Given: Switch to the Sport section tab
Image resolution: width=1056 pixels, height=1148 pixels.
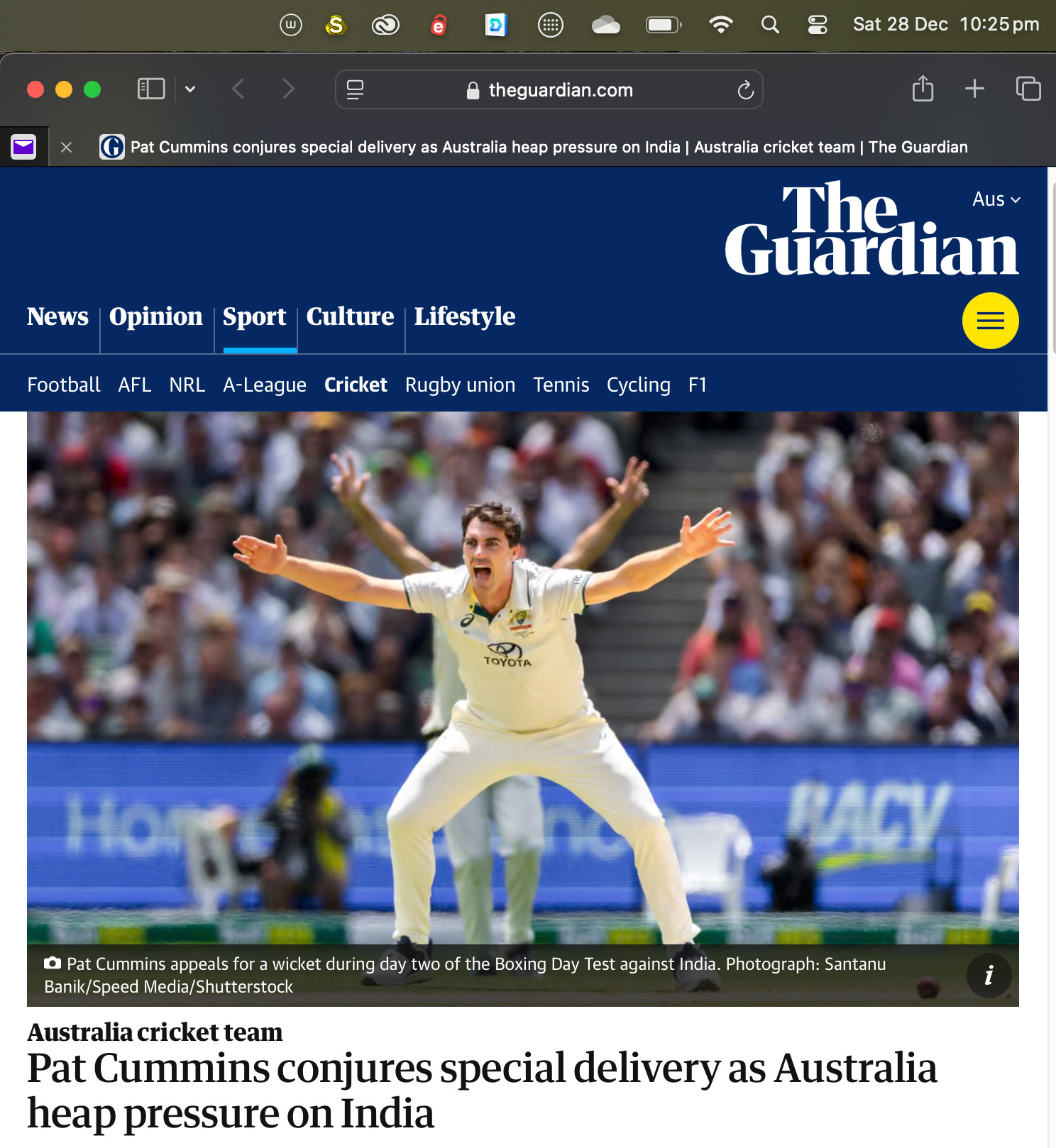Looking at the screenshot, I should pyautogui.click(x=255, y=316).
